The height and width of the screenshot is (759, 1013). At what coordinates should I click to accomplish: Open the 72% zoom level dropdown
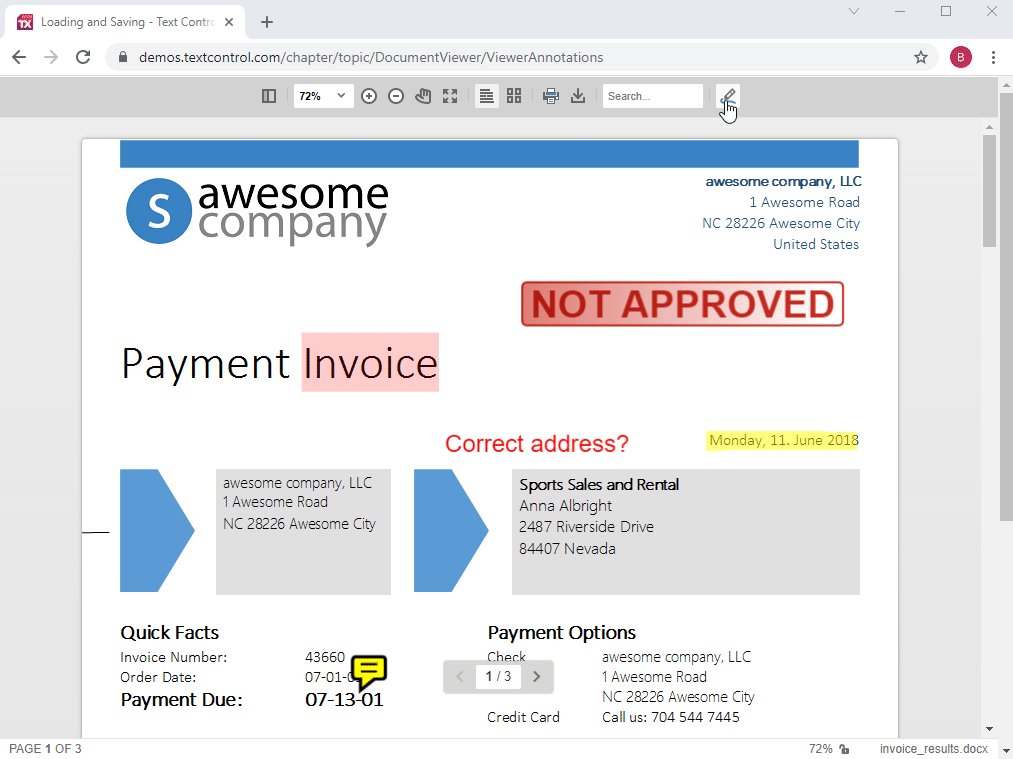click(323, 96)
